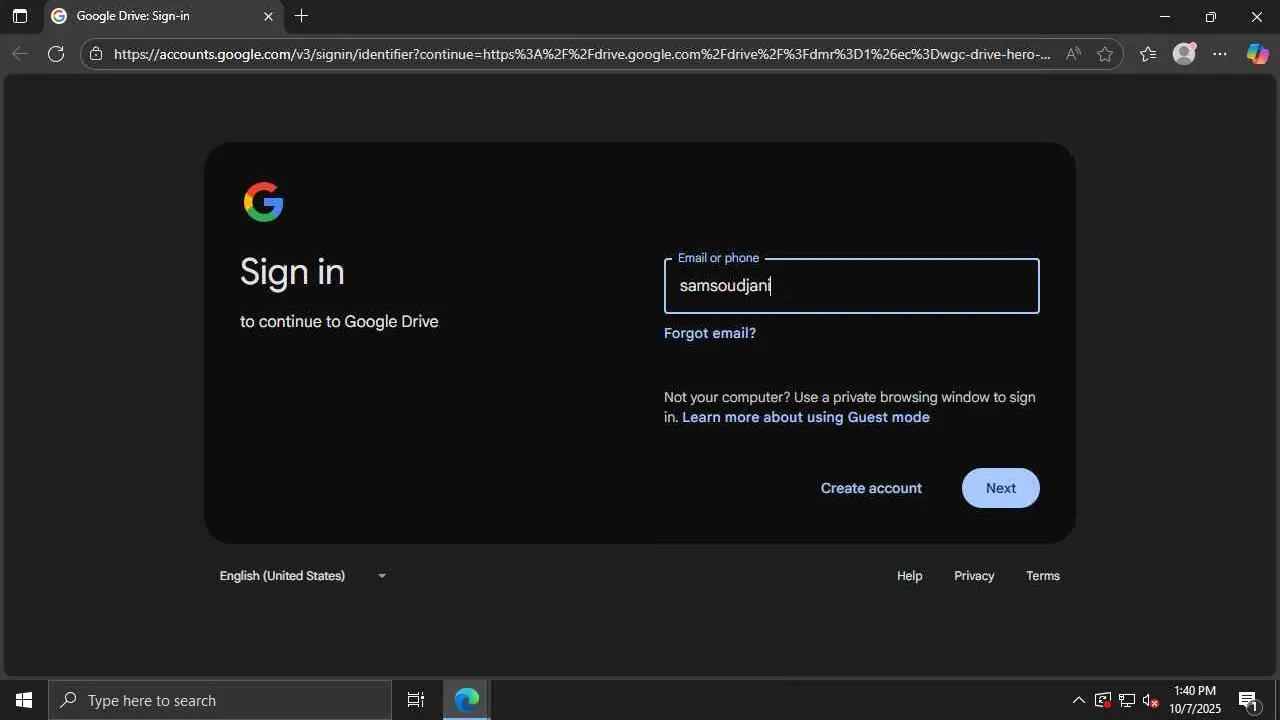The width and height of the screenshot is (1280, 720).
Task: Show hidden system tray icons
Action: (x=1078, y=700)
